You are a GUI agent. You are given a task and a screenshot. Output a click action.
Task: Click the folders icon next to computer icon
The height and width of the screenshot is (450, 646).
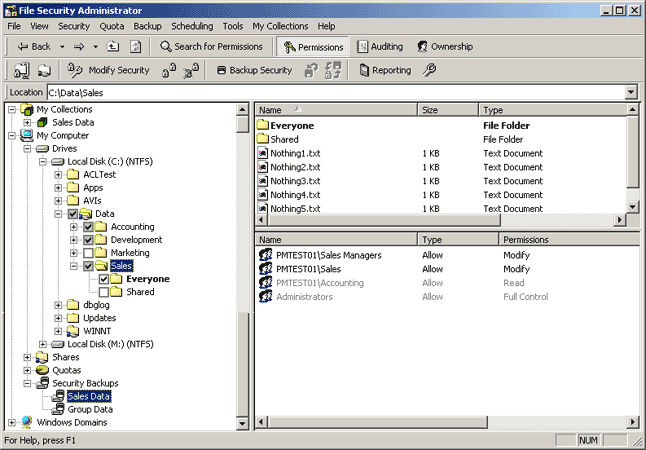click(x=44, y=70)
